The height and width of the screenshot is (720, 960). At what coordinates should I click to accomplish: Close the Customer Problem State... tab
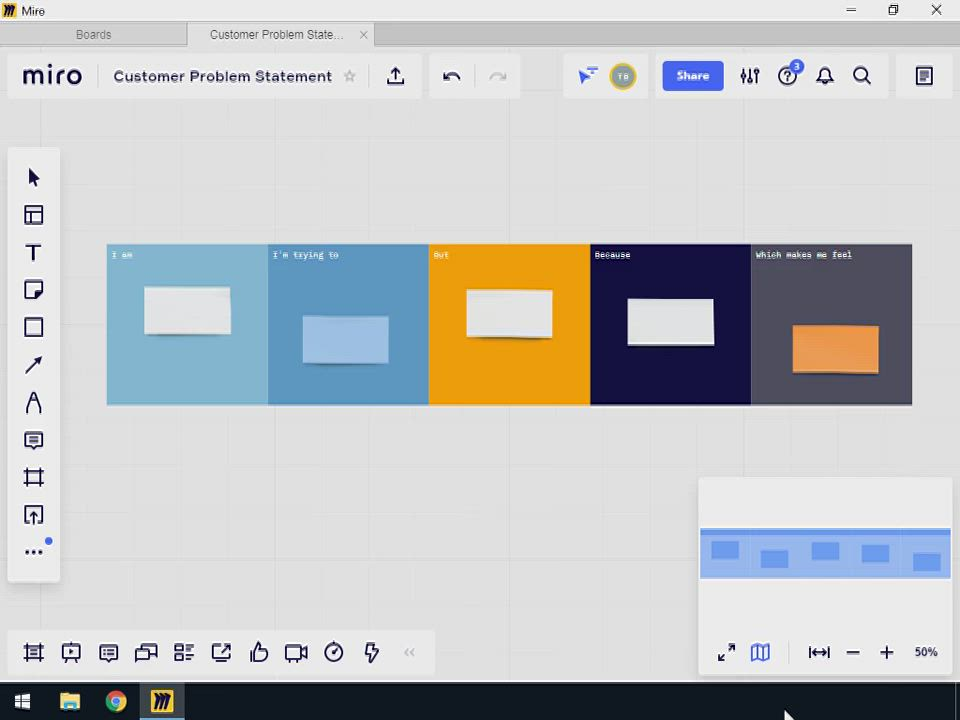364,35
